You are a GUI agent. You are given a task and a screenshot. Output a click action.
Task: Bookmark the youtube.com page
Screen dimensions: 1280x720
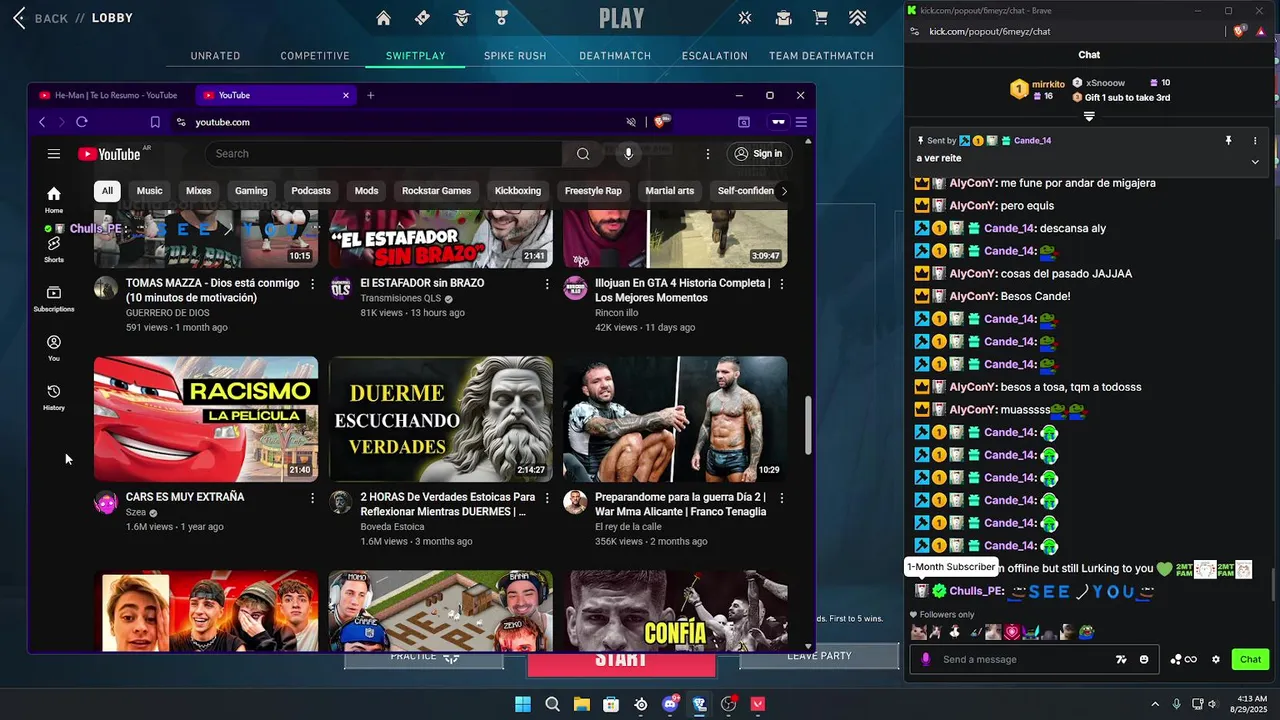coord(155,122)
